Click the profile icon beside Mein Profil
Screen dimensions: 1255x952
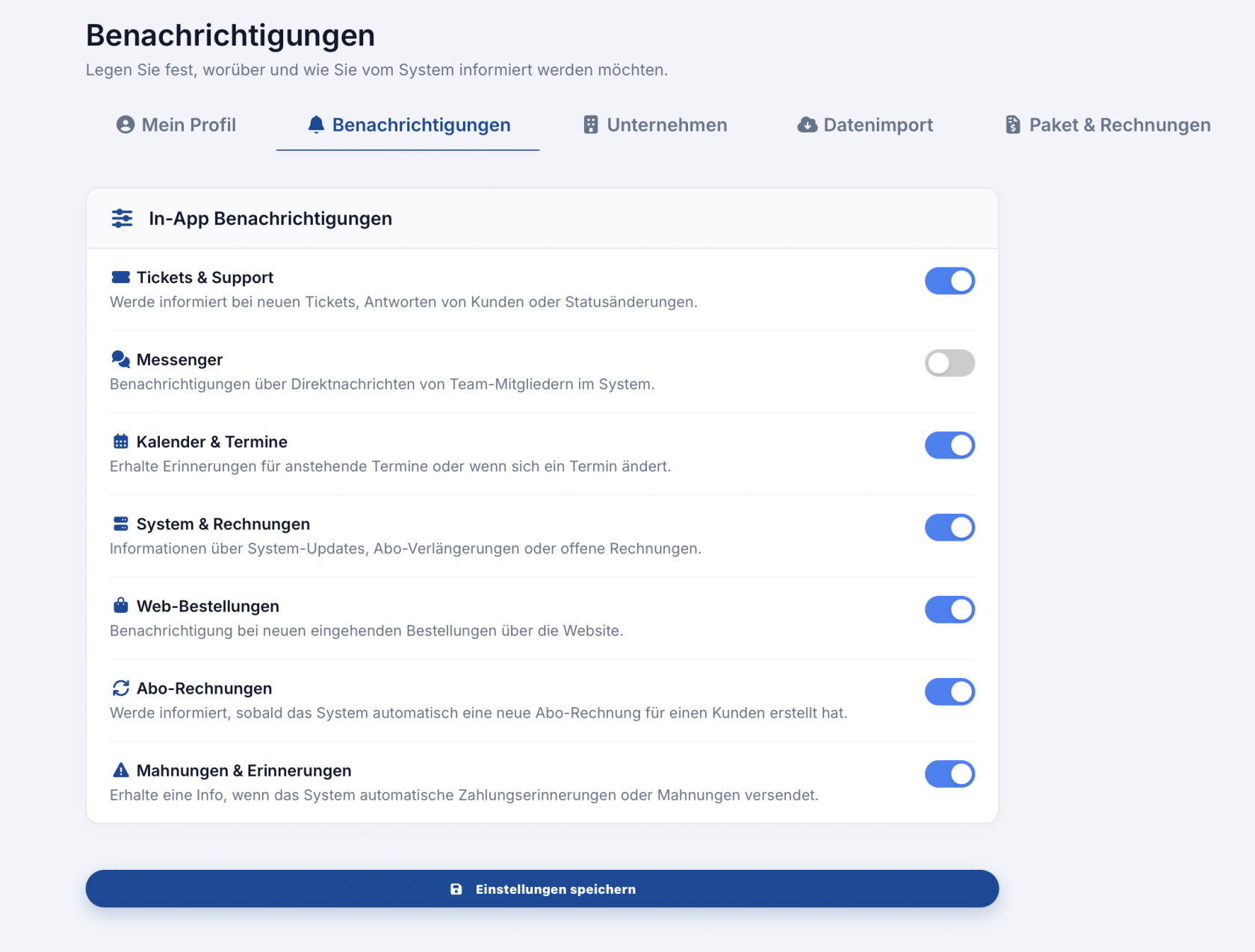pyautogui.click(x=125, y=125)
